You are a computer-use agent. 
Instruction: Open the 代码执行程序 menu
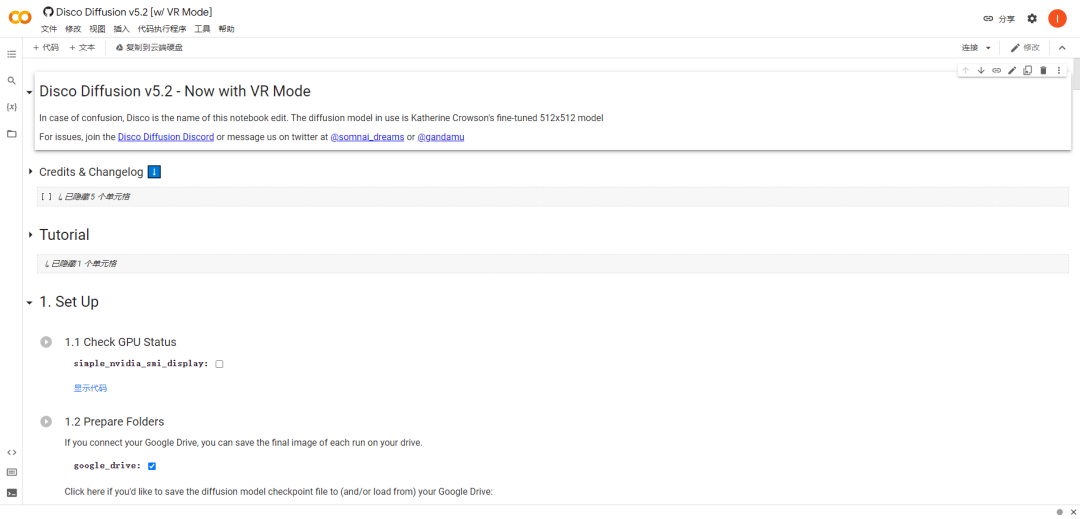click(162, 29)
